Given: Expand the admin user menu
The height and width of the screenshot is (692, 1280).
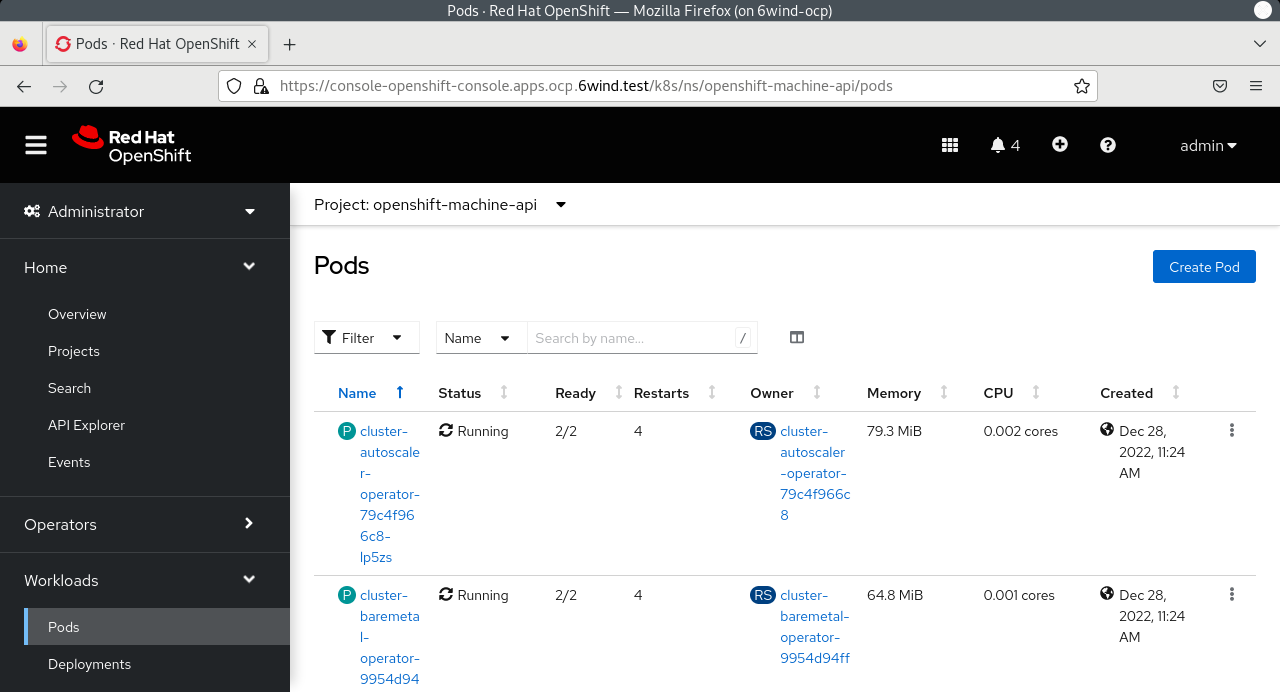Looking at the screenshot, I should (1208, 145).
